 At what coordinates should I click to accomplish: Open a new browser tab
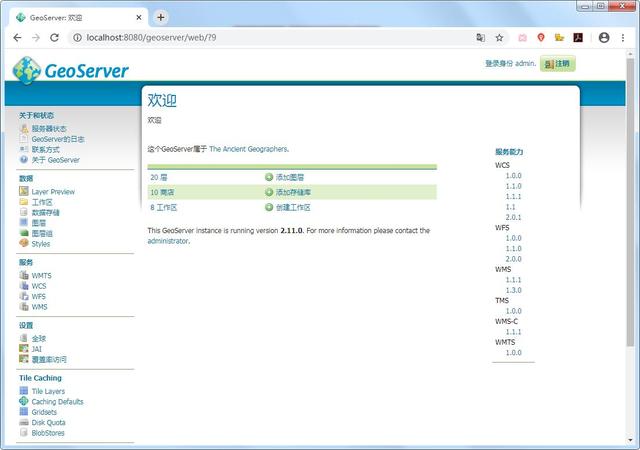160,17
